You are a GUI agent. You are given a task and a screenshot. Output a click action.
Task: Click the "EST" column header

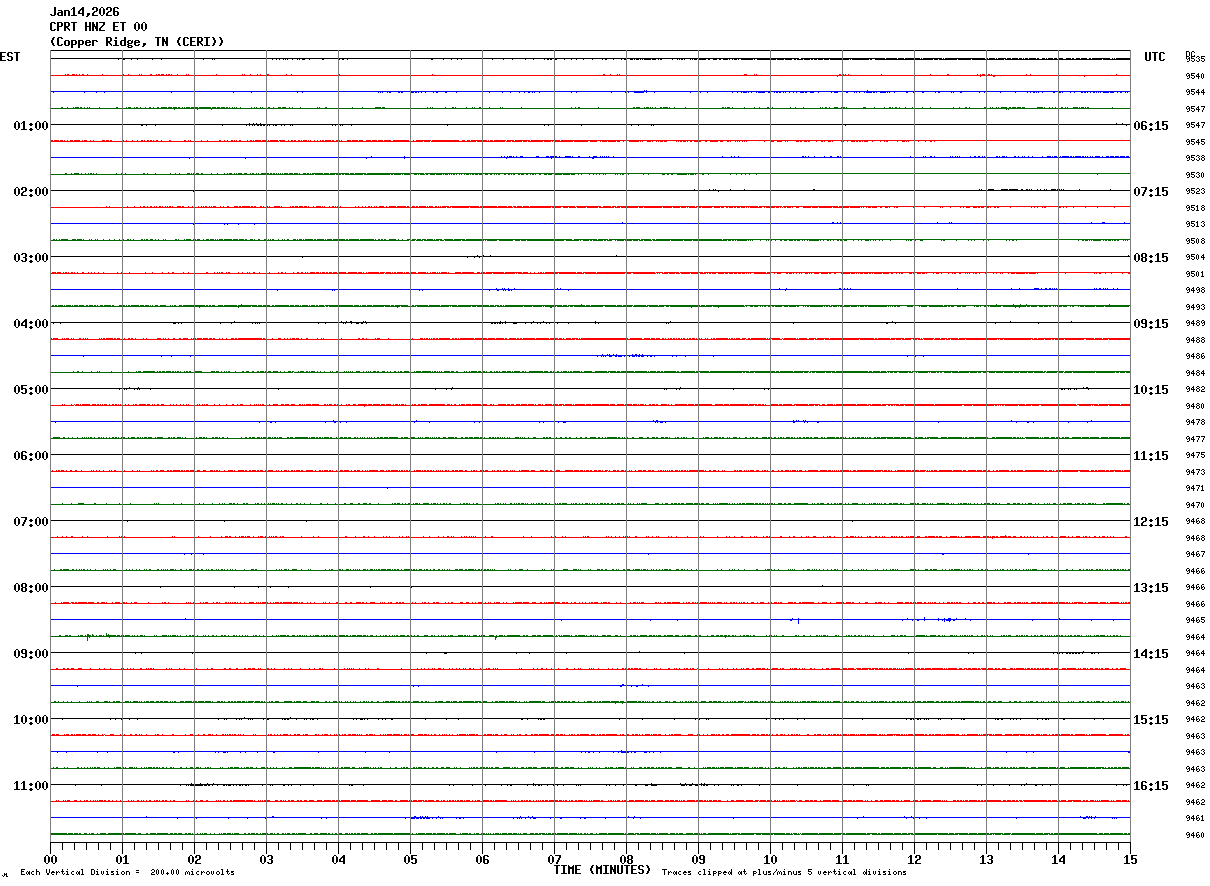click(10, 57)
